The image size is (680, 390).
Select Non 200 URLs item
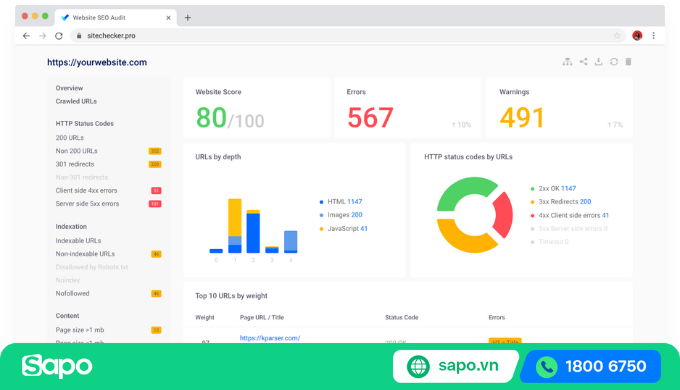click(76, 151)
